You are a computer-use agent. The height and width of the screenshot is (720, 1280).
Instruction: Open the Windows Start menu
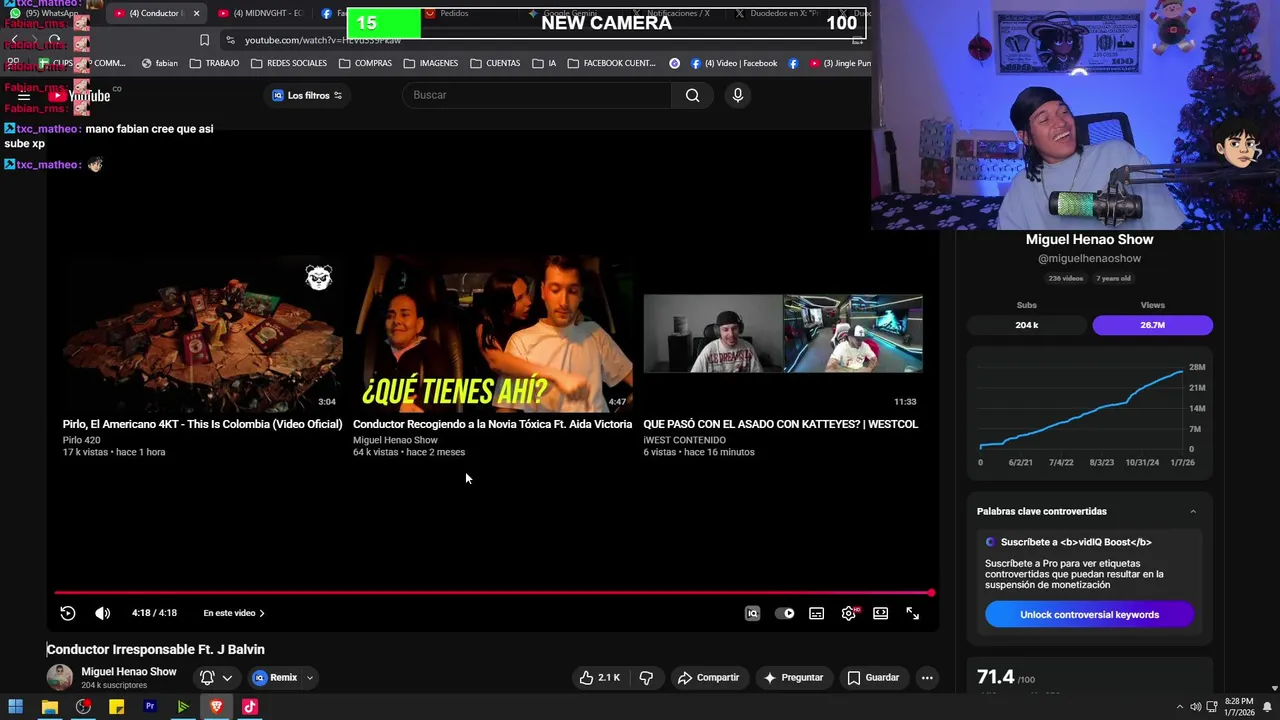(15, 707)
